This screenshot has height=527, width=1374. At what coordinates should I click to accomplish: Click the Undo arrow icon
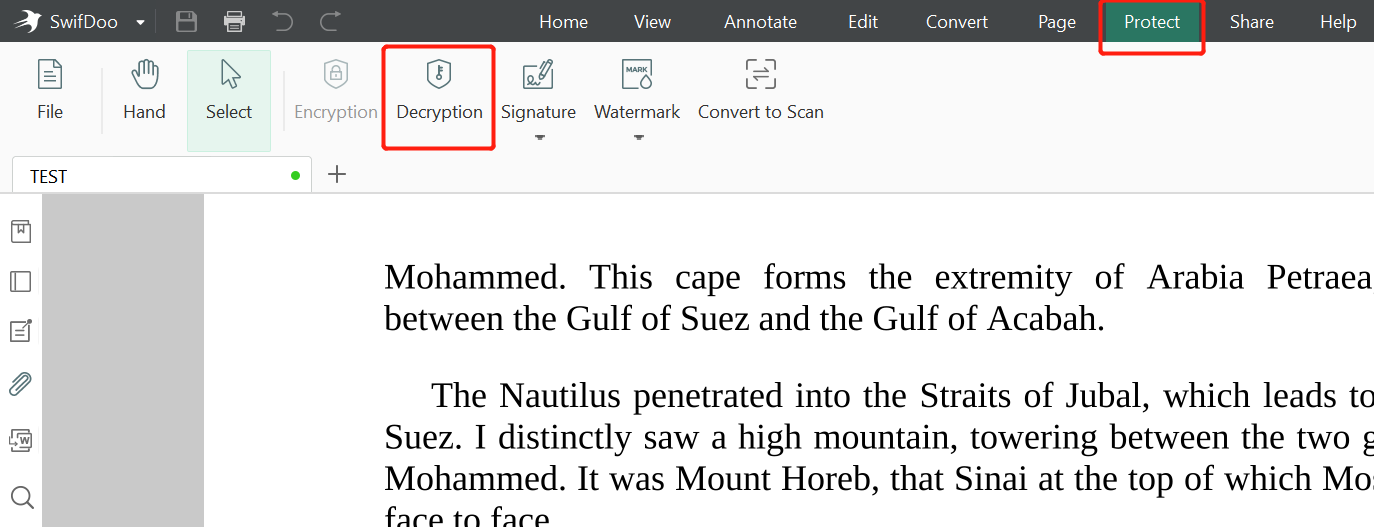283,21
